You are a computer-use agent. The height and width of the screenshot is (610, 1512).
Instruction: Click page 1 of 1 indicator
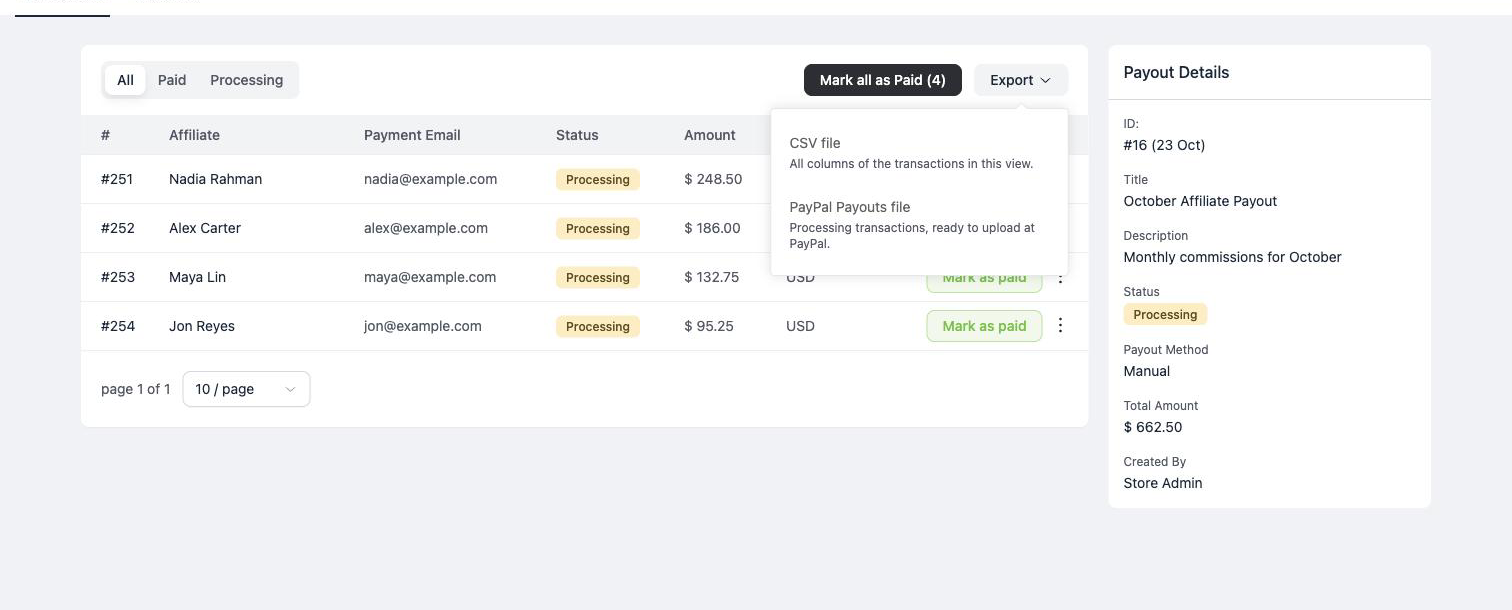tap(136, 389)
